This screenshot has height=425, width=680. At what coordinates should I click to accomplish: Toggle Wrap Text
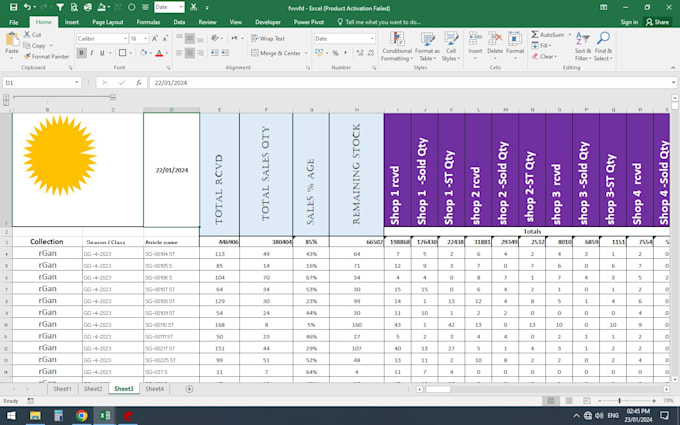pyautogui.click(x=268, y=39)
